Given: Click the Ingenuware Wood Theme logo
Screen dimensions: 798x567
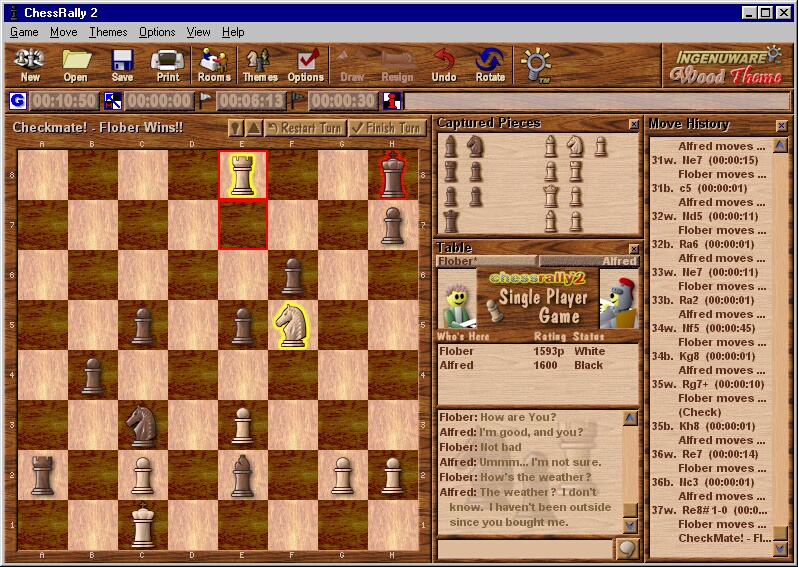Looking at the screenshot, I should click(x=727, y=65).
